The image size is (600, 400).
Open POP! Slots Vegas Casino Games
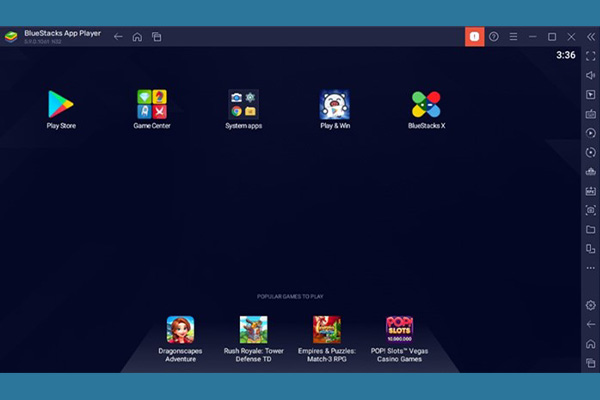(x=399, y=339)
